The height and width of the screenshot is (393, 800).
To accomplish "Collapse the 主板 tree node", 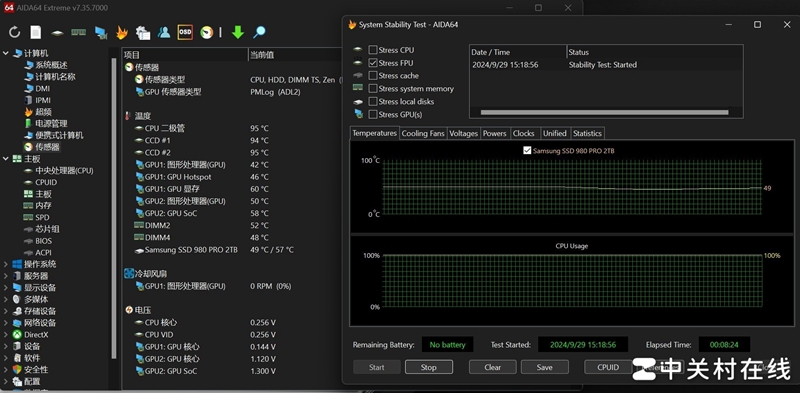I will click(6, 159).
